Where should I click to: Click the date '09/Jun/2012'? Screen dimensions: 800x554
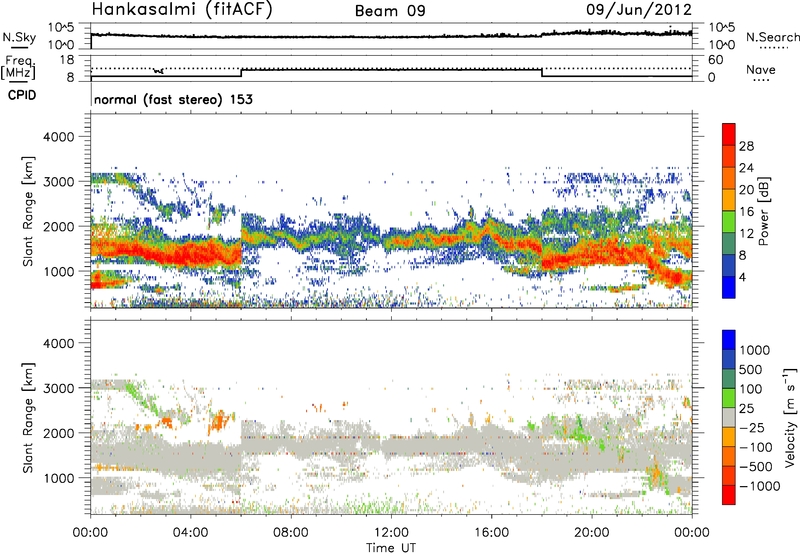click(639, 9)
